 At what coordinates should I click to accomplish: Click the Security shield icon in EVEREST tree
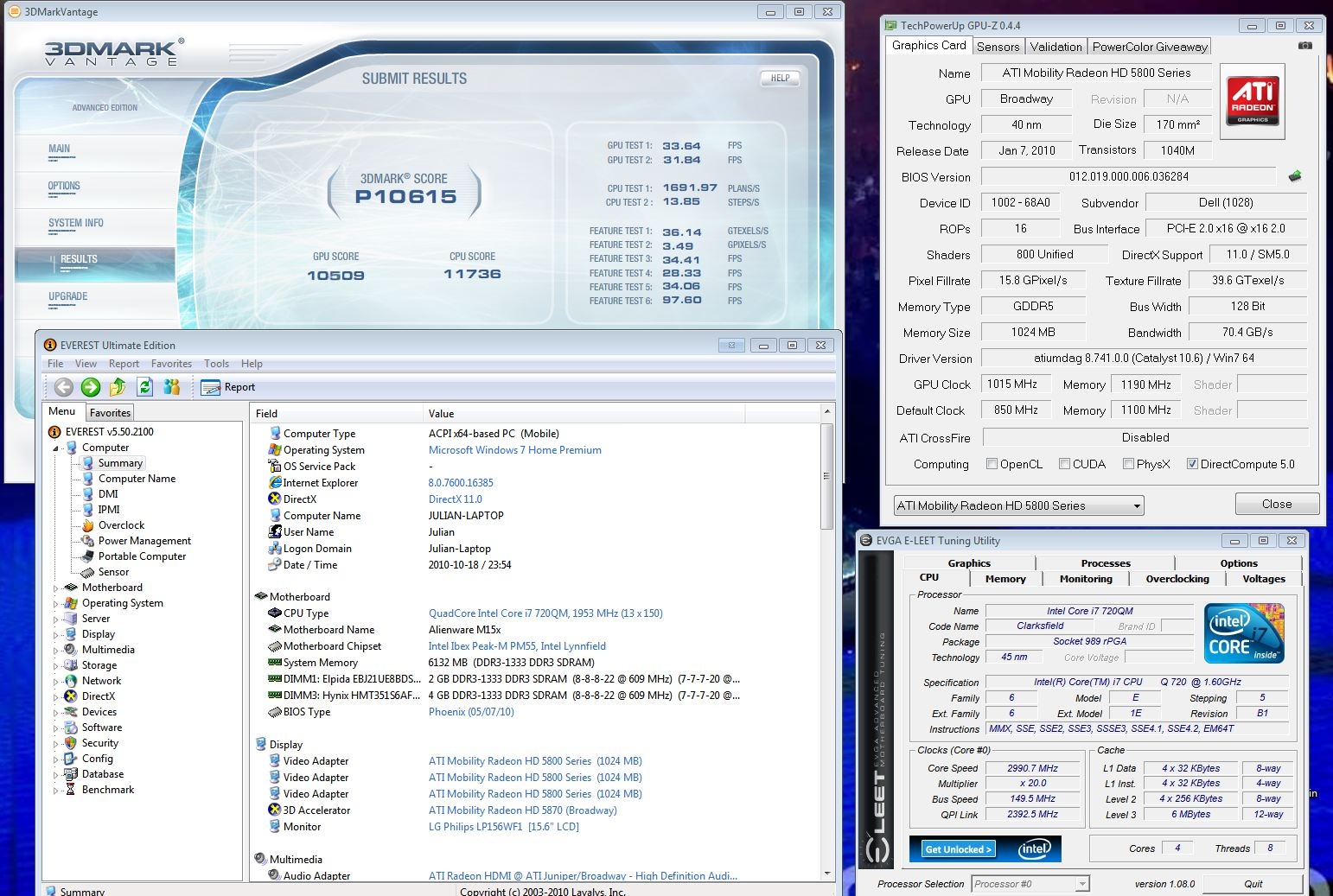point(71,743)
